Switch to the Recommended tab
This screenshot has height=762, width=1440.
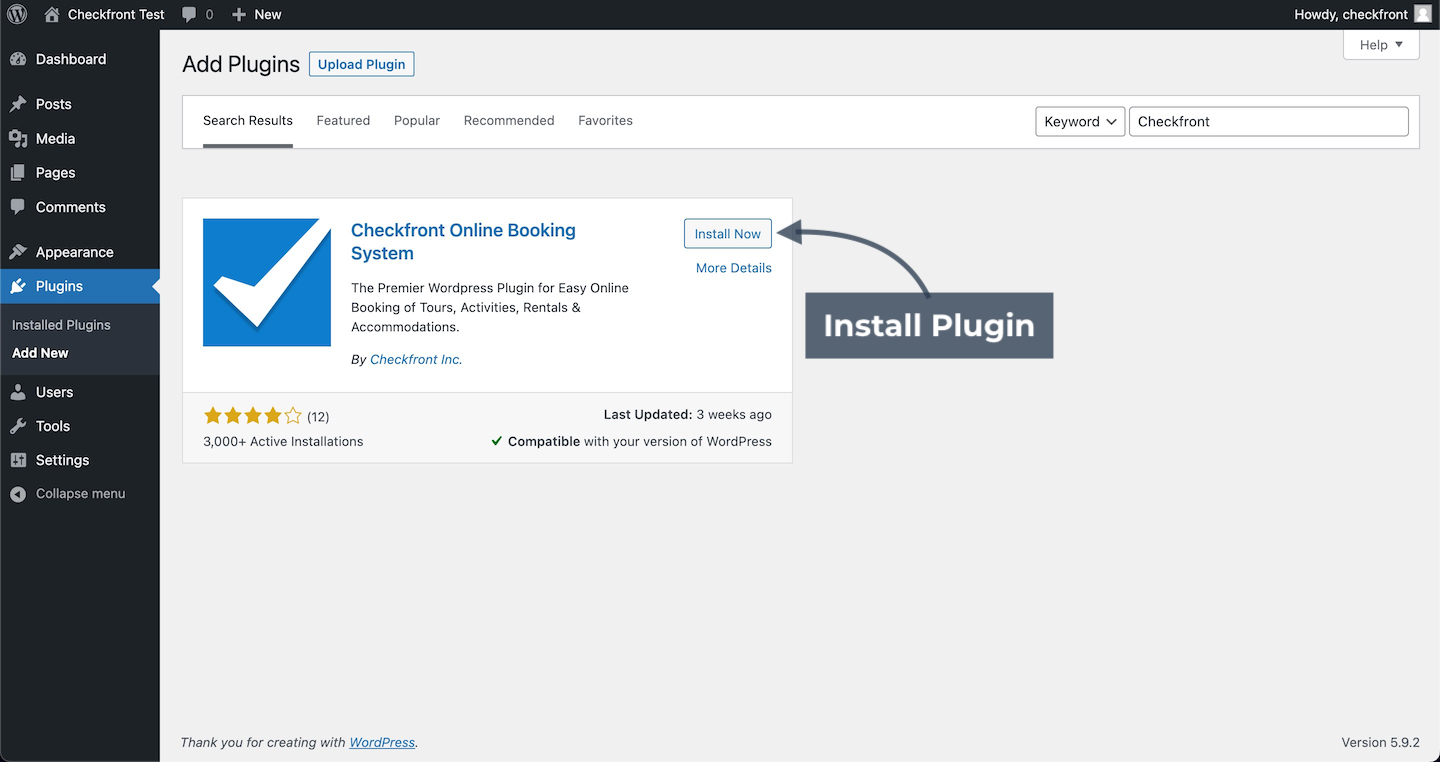point(509,121)
